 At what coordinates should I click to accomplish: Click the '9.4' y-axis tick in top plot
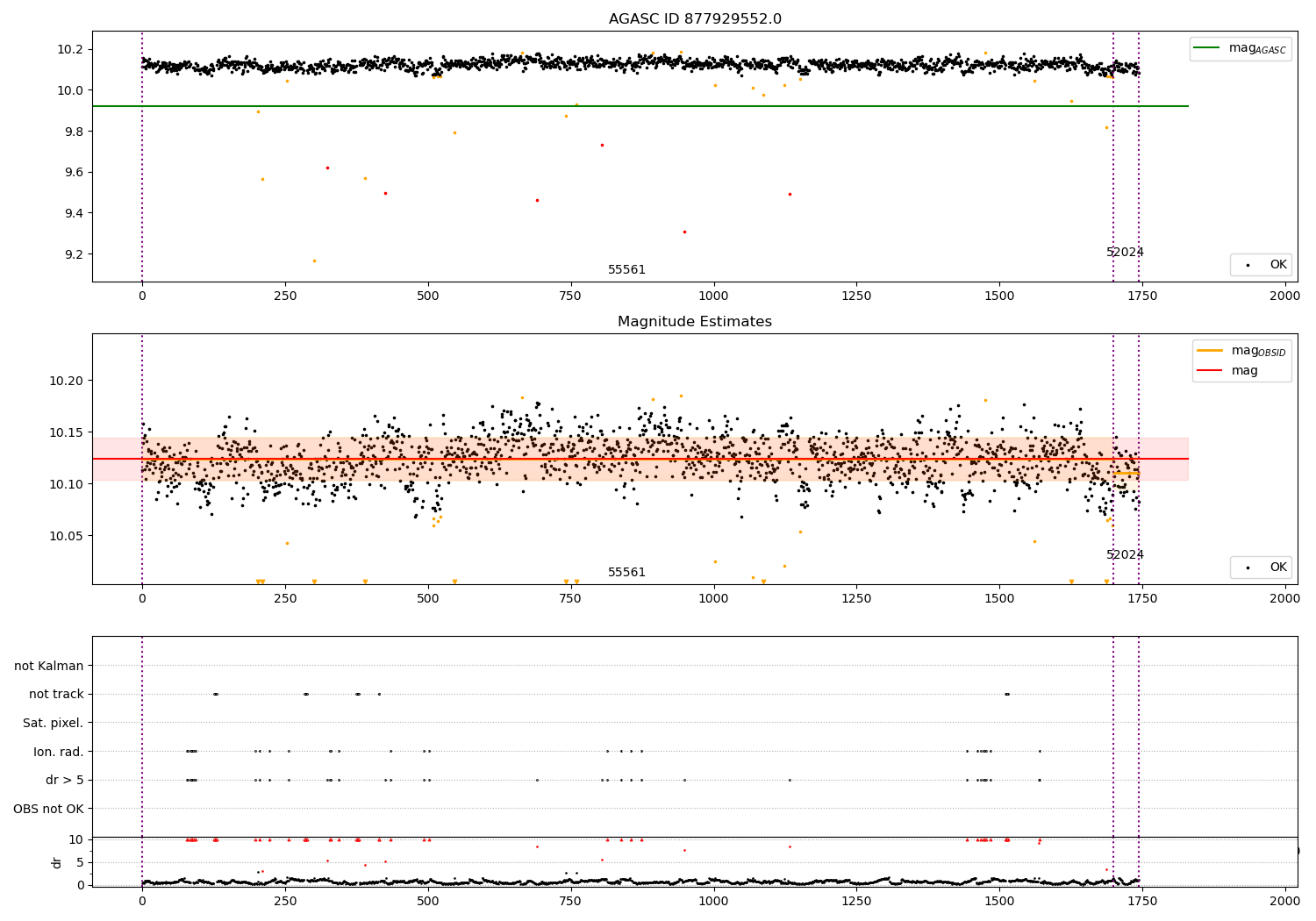(x=74, y=213)
